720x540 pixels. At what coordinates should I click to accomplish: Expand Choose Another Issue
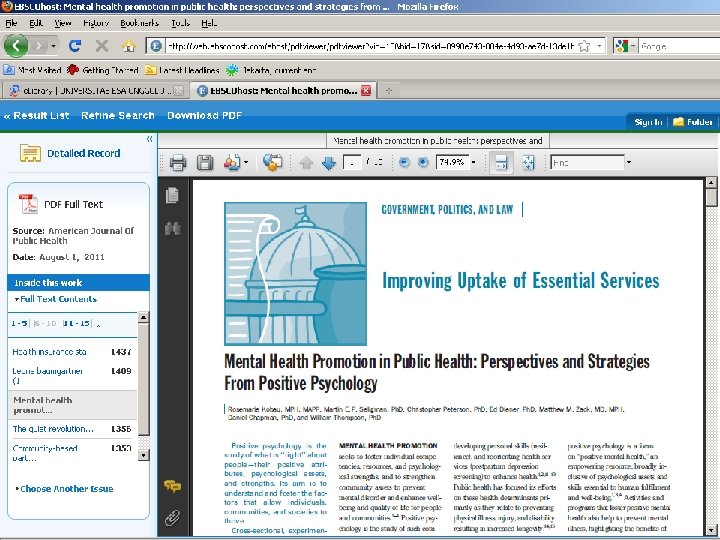pyautogui.click(x=64, y=489)
